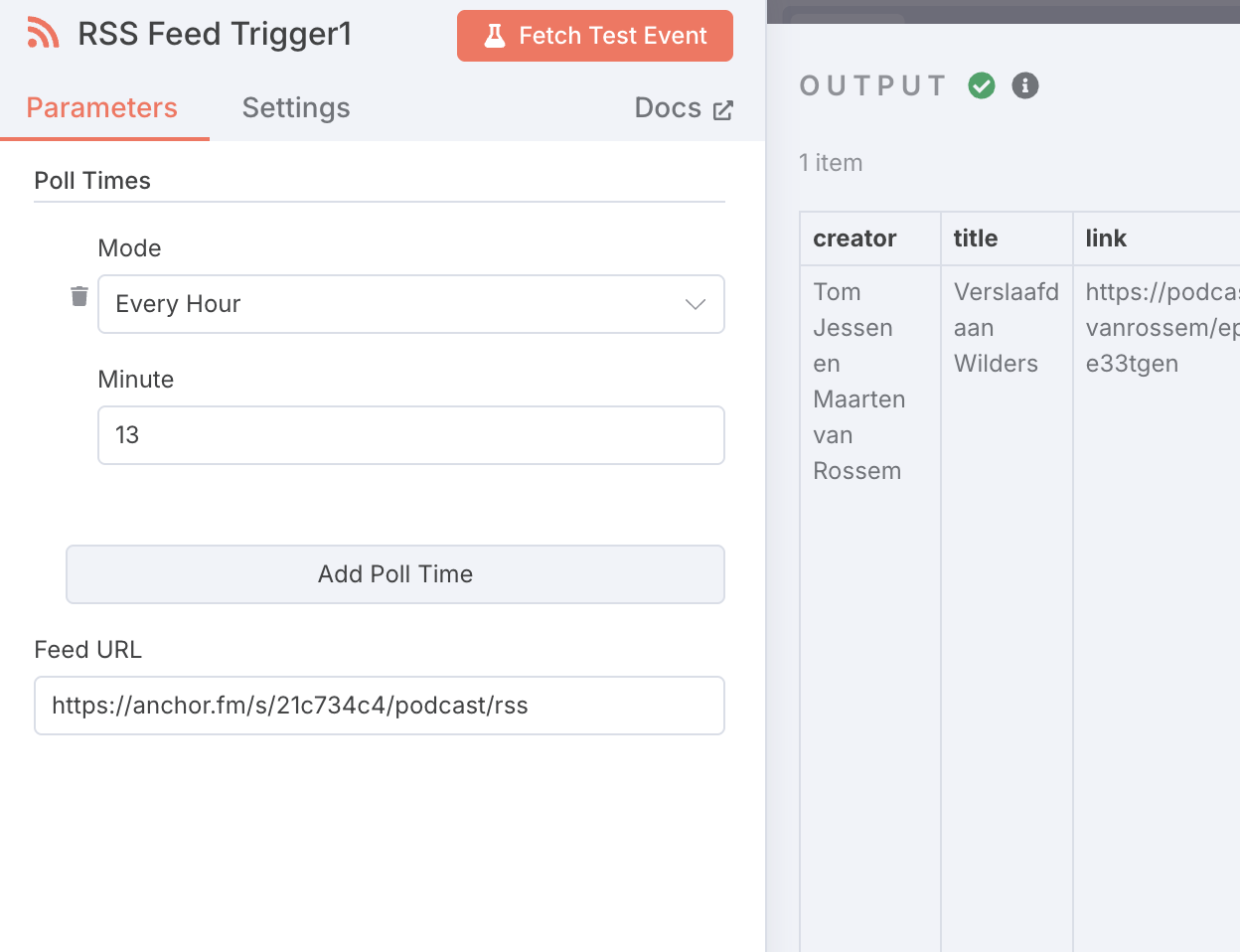The height and width of the screenshot is (952, 1240).
Task: Select the title column header
Action: [976, 238]
